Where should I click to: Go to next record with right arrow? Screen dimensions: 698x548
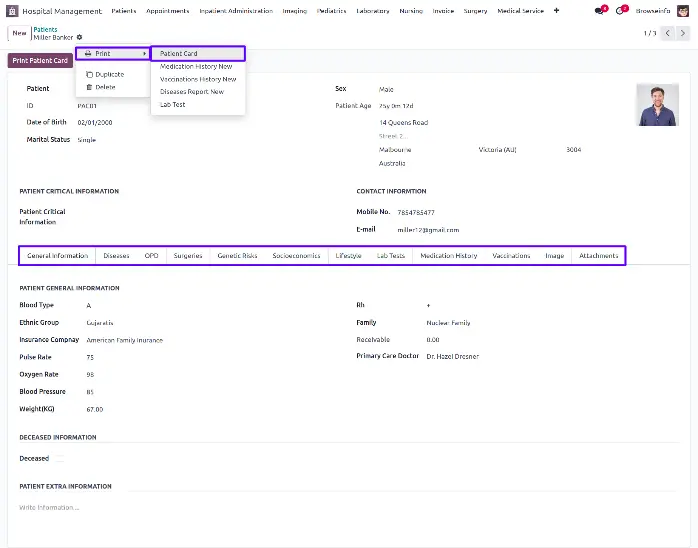tap(685, 33)
